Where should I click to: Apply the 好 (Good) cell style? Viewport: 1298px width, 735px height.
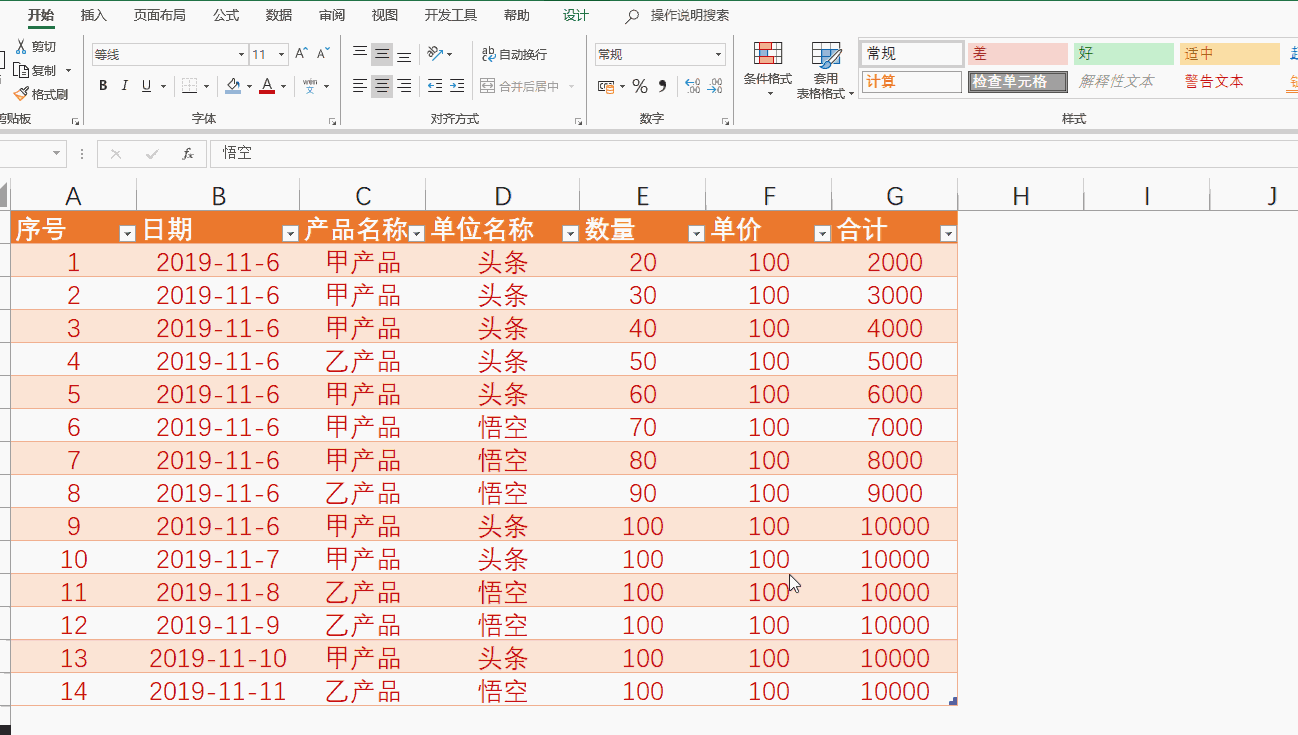[1124, 54]
